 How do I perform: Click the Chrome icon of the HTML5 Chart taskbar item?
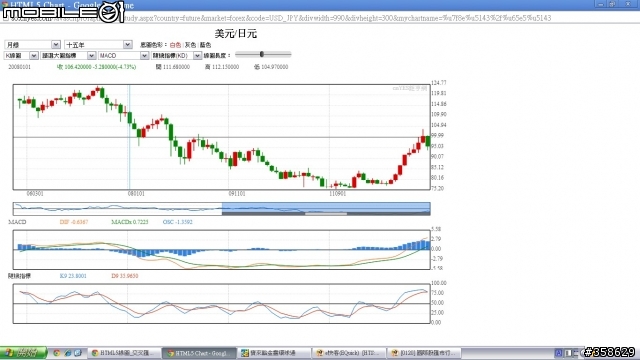(171, 353)
